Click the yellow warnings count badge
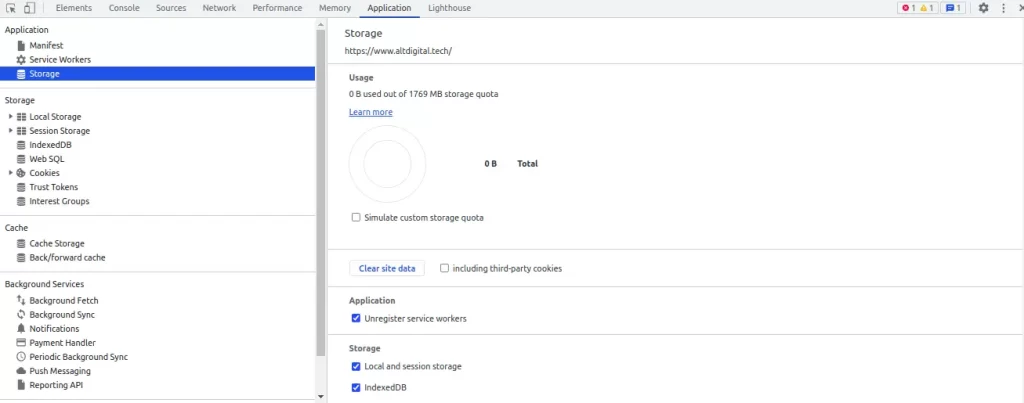 point(926,8)
